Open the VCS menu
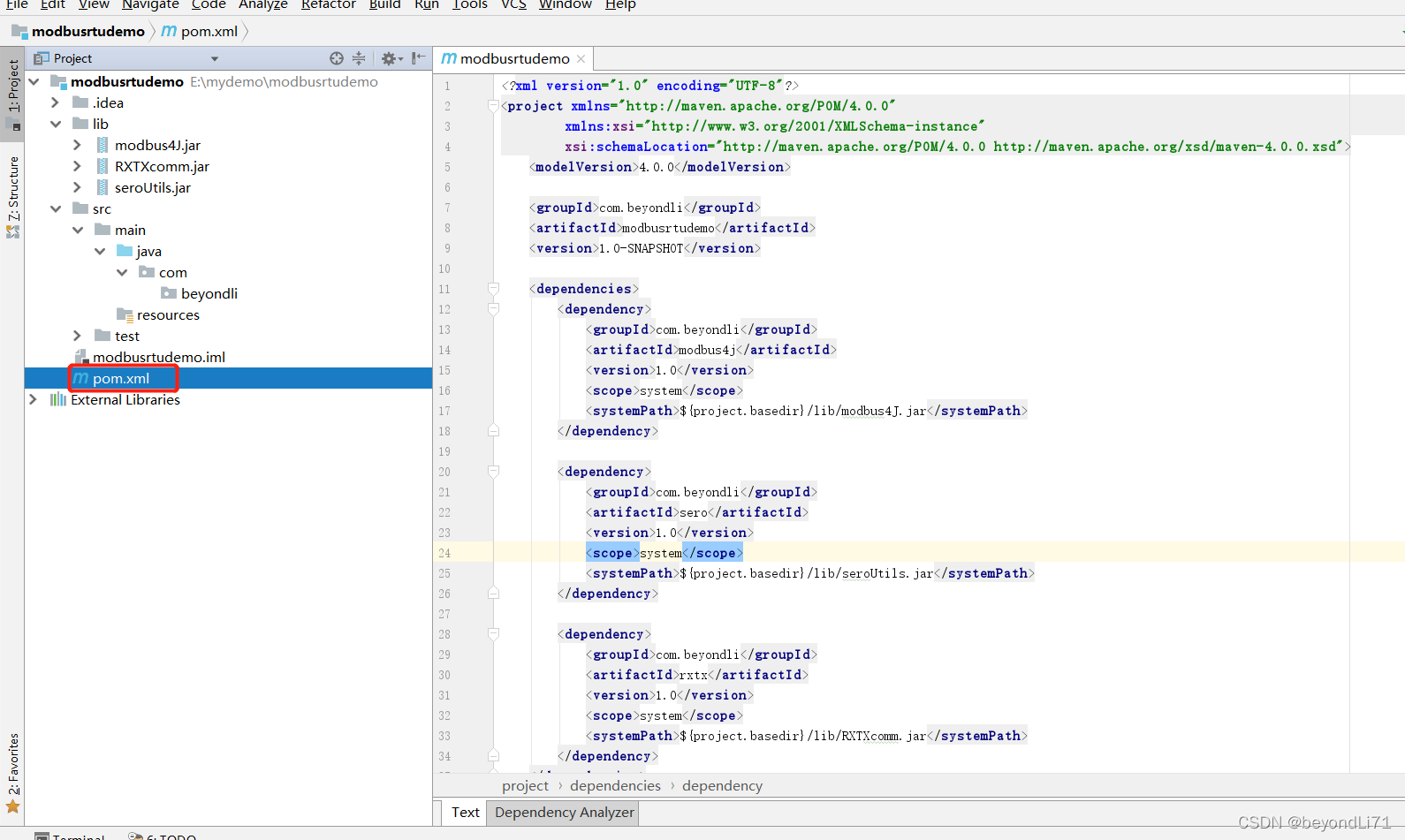This screenshot has height=840, width=1405. 513,4
